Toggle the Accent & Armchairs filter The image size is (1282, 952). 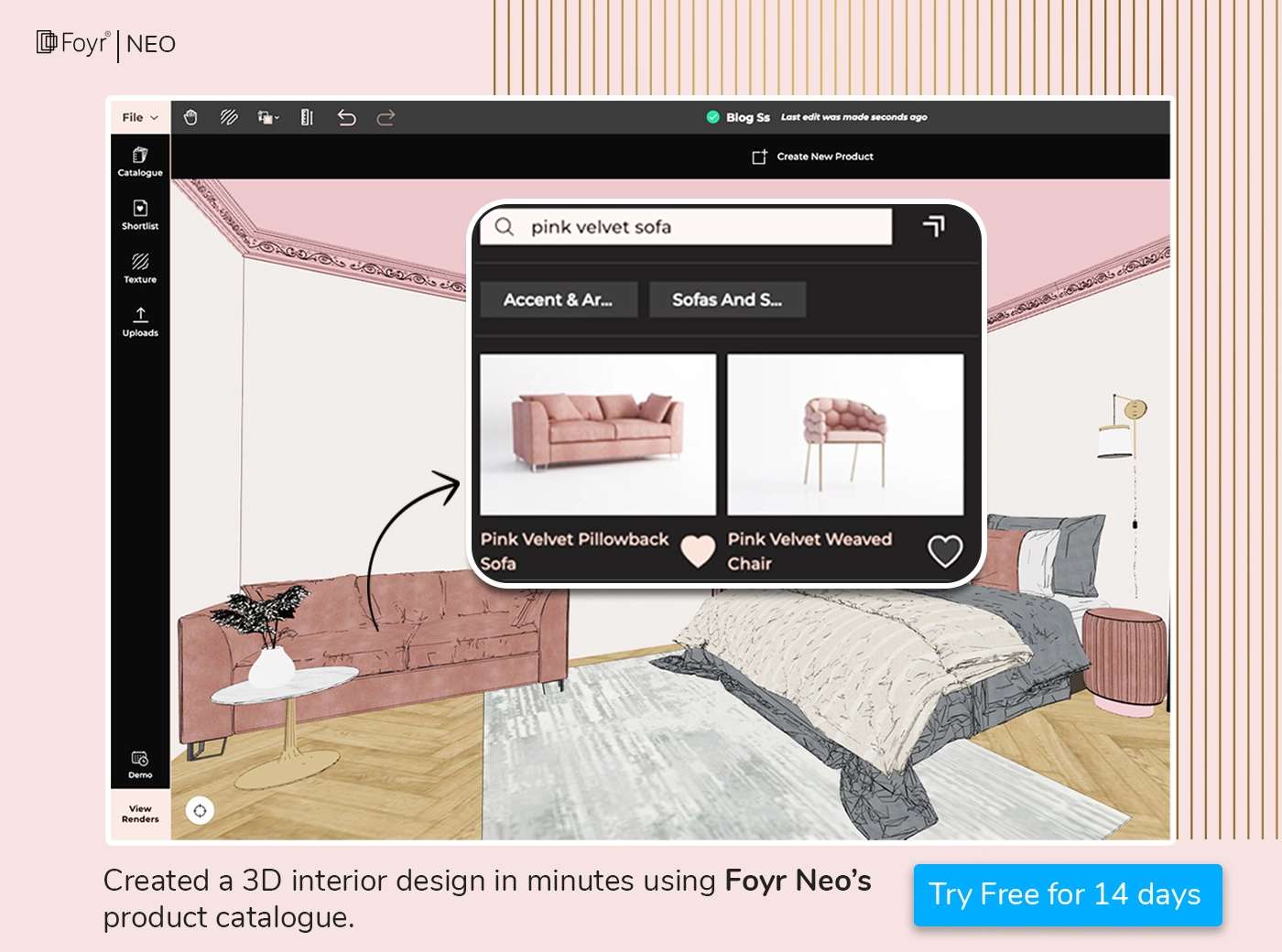pos(558,299)
